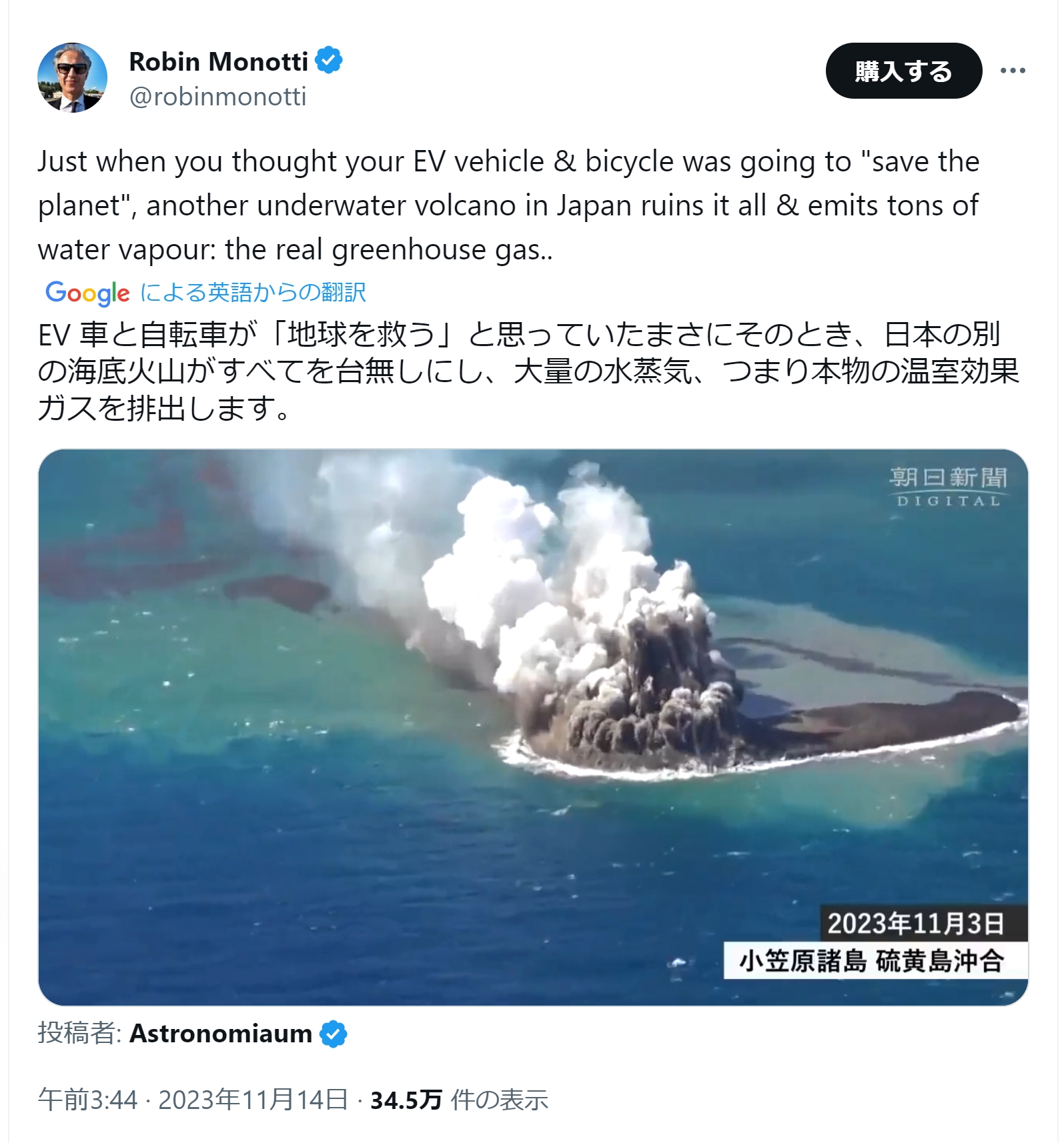1064x1143 pixels.
Task: Click the 購入する subscribe button
Action: click(x=903, y=71)
